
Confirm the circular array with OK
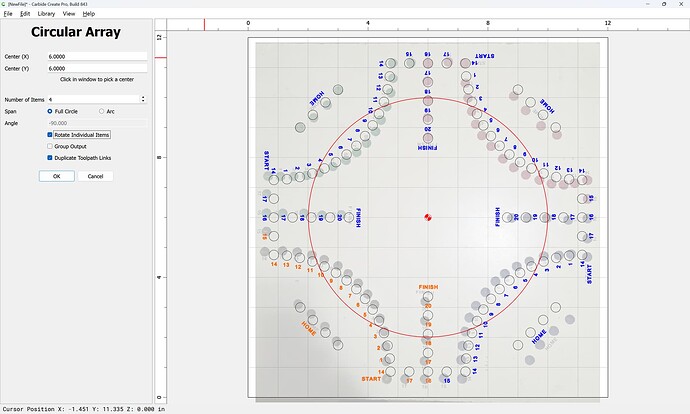tap(57, 176)
